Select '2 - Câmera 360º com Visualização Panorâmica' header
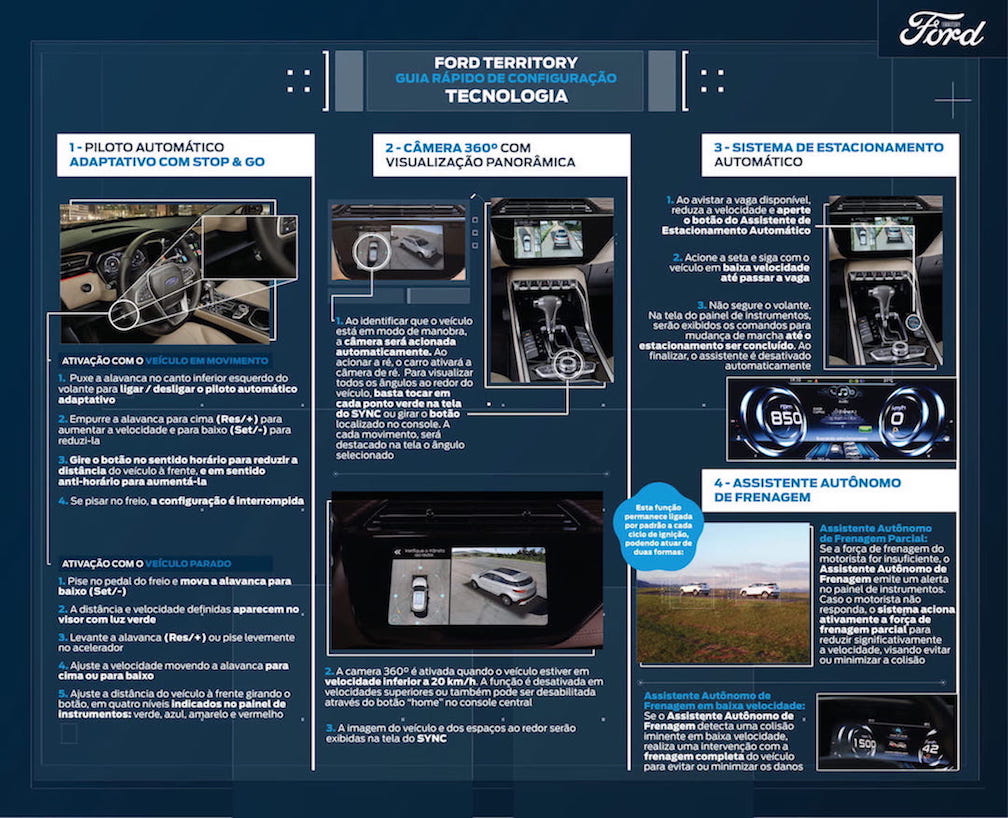Viewport: 1008px width, 818px height. coord(501,154)
